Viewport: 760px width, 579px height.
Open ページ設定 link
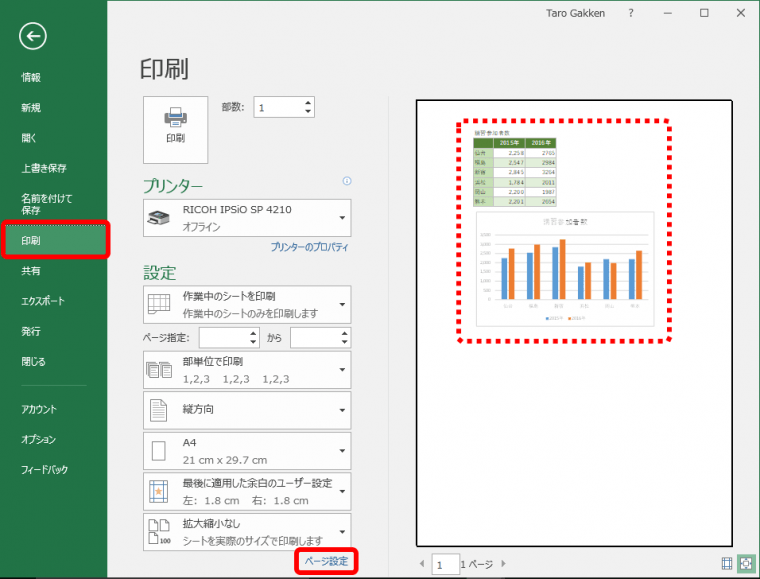pos(326,561)
